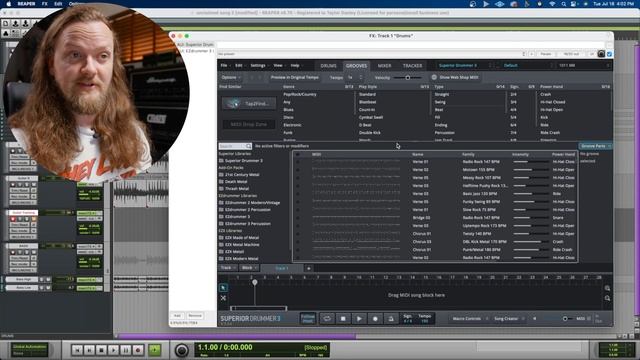Toggle Follow Host button

tap(308, 318)
